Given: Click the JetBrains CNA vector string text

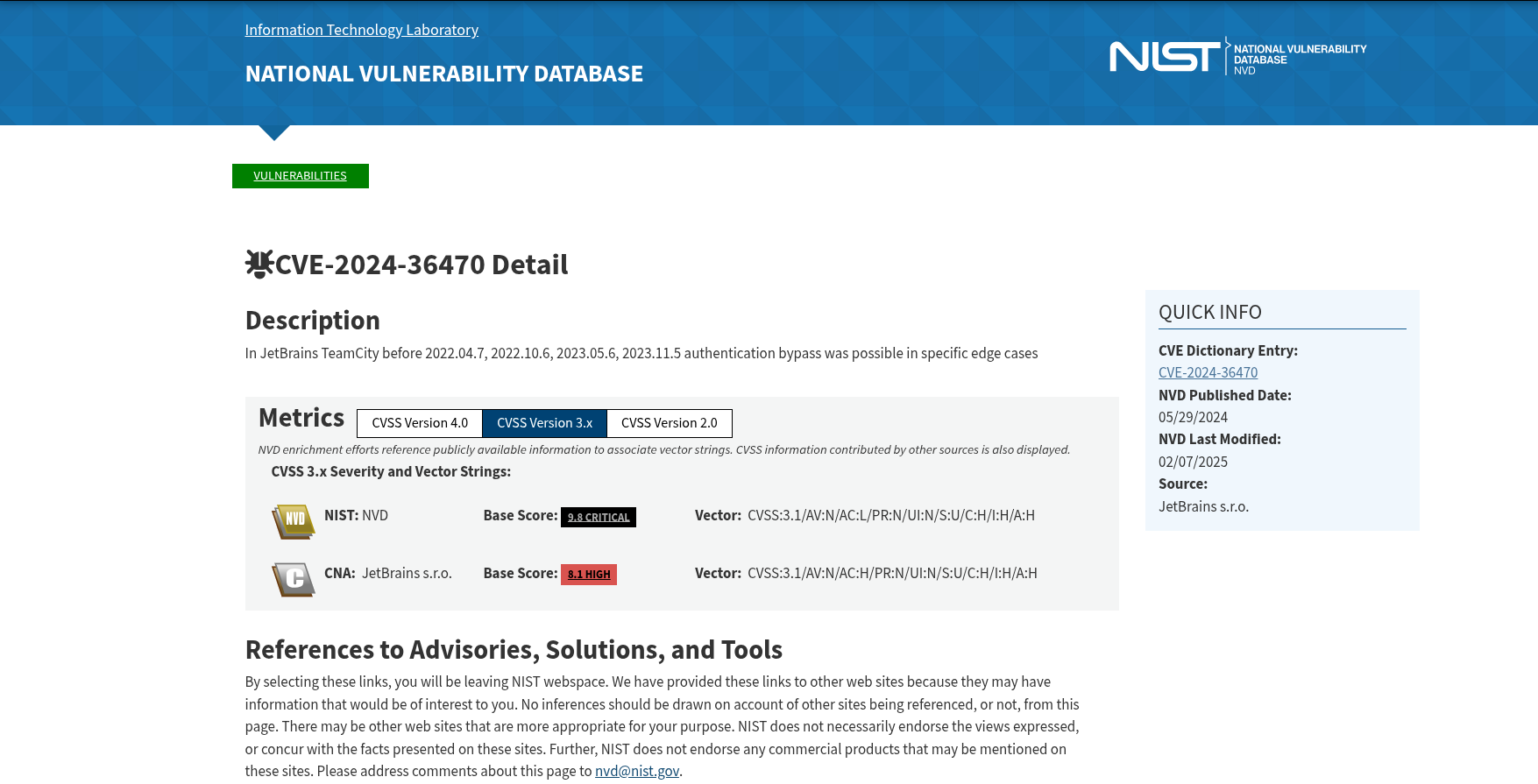Looking at the screenshot, I should 892,573.
